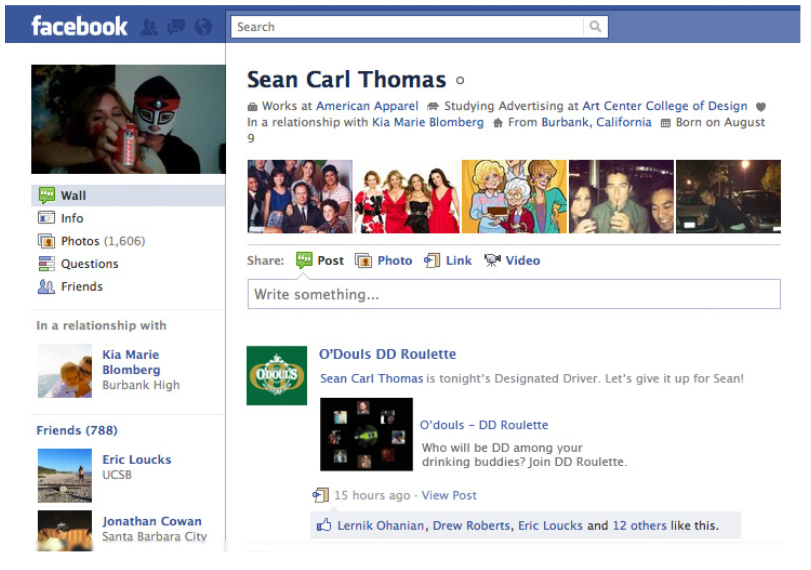Click the calendar birthday icon
811x570 pixels.
[666, 123]
